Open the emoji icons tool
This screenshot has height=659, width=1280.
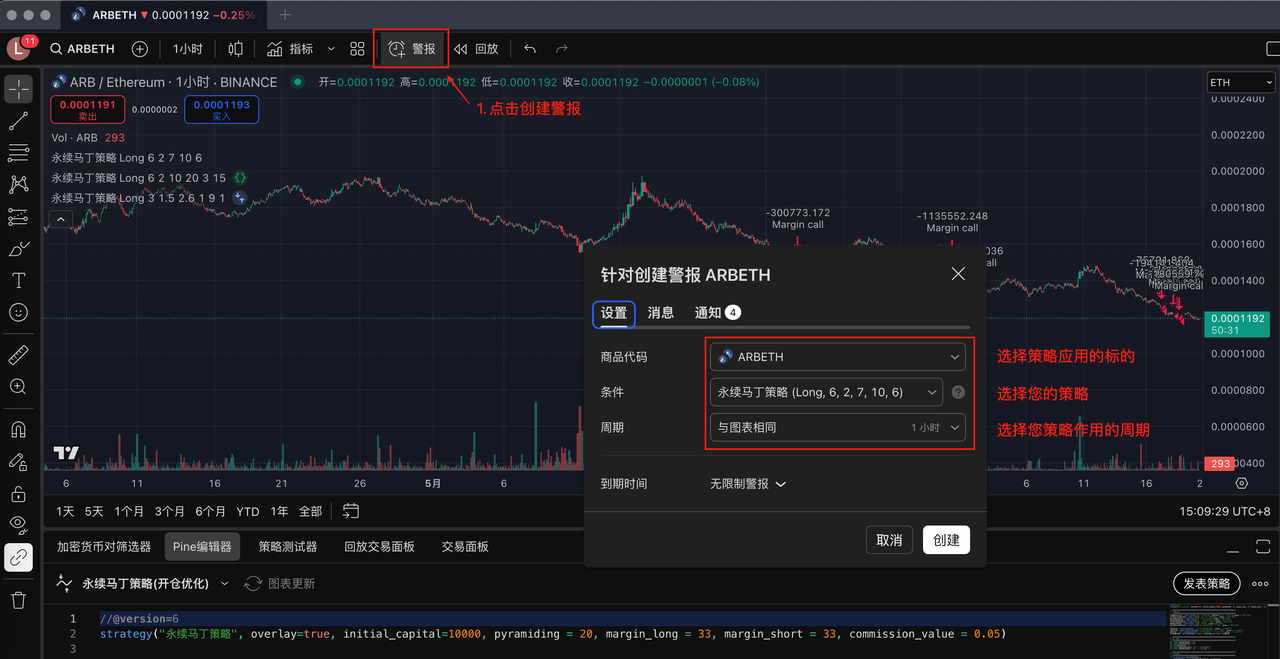18,313
